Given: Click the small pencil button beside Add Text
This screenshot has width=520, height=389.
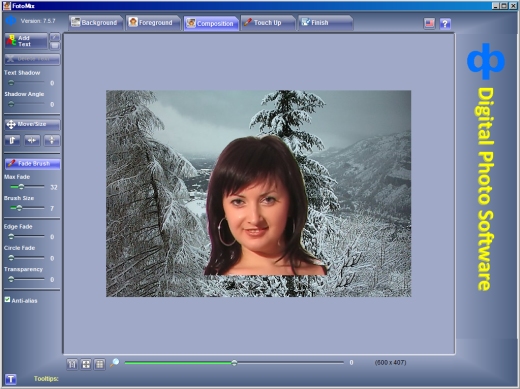Looking at the screenshot, I should 55,36.
